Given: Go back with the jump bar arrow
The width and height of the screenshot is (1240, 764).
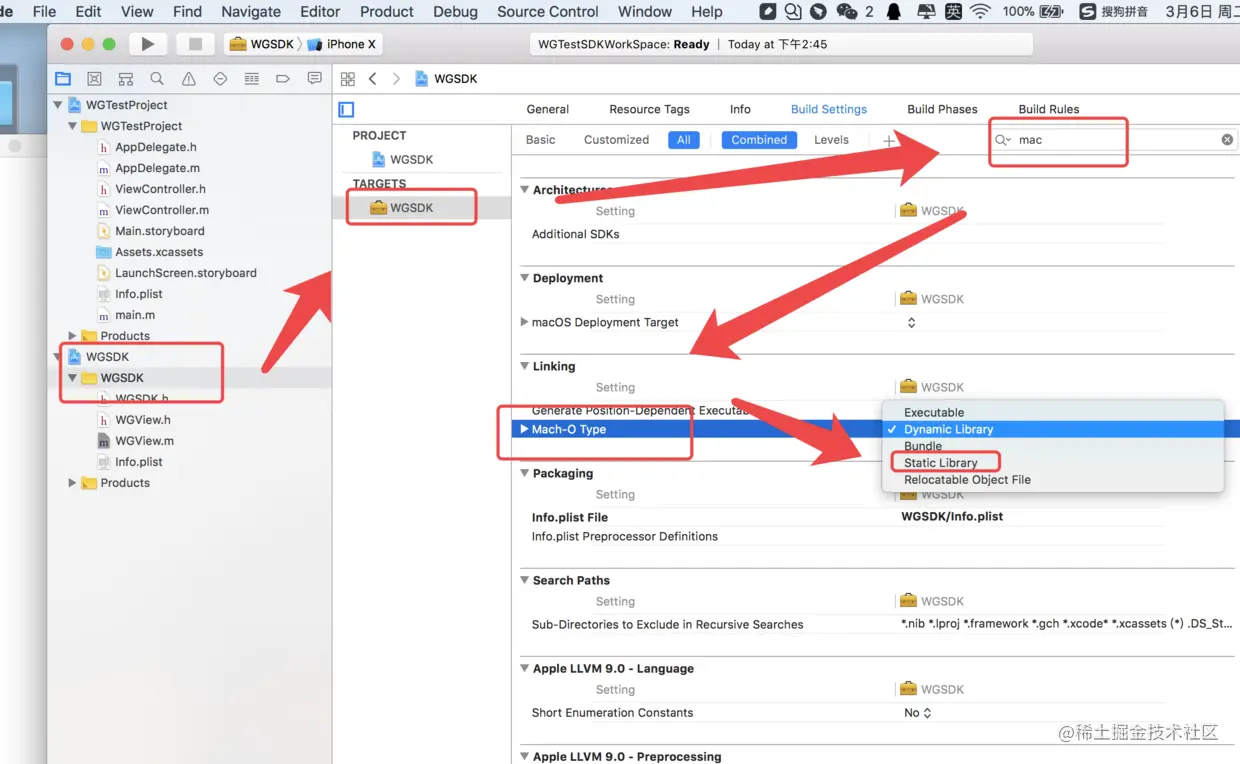Looking at the screenshot, I should point(373,79).
